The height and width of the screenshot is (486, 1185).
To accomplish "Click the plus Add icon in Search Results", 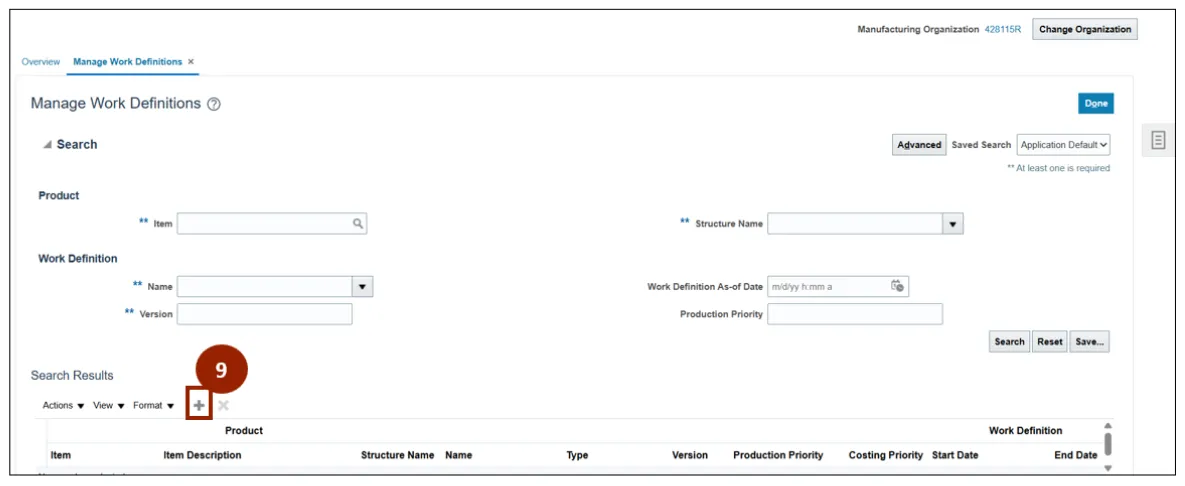I will pos(199,405).
